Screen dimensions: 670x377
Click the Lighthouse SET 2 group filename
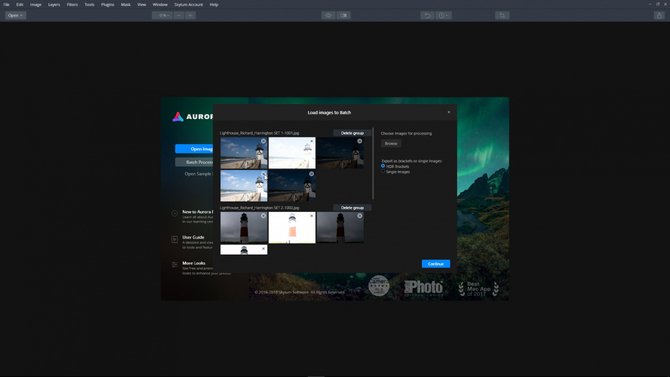(259, 208)
